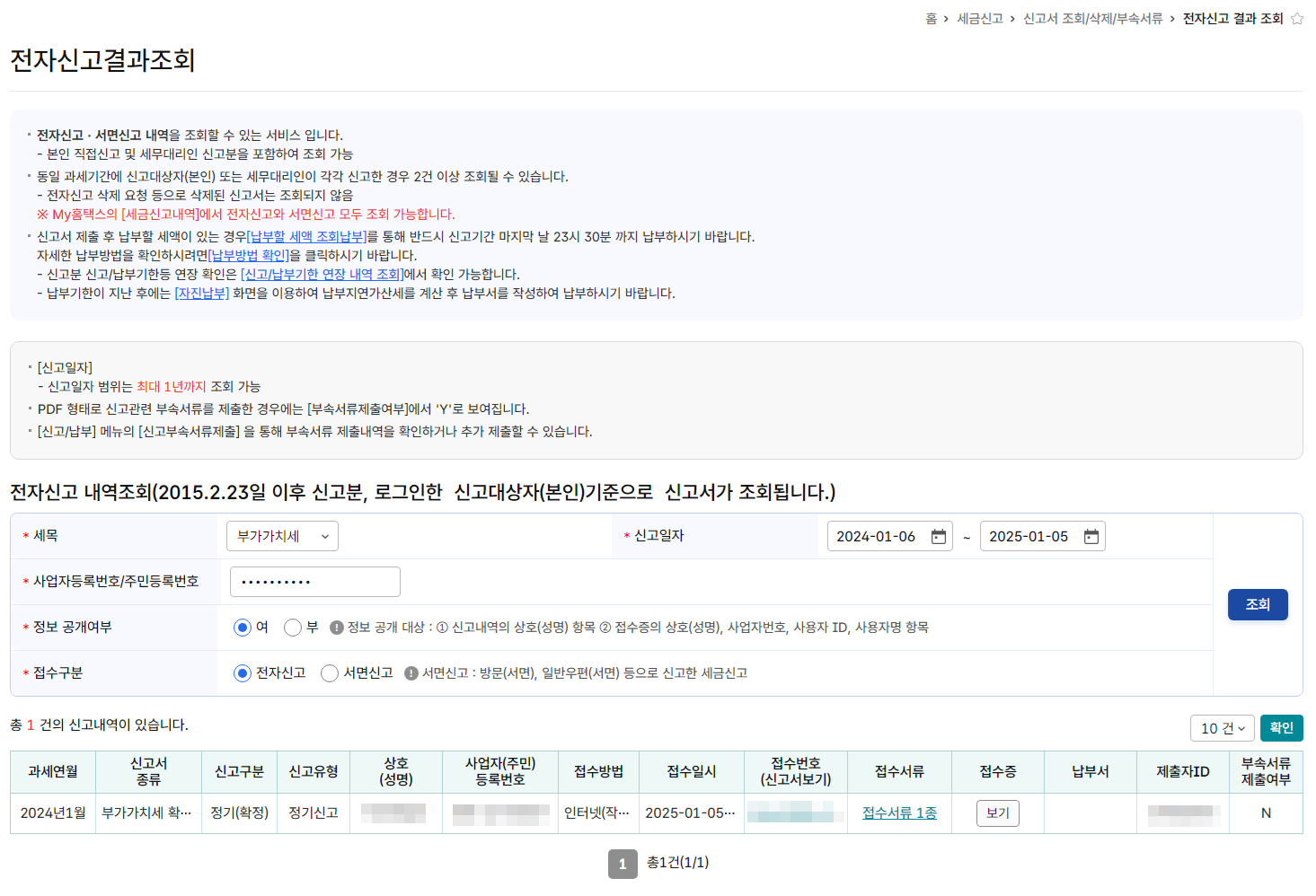The image size is (1316, 896).
Task: Click the favorite star next to breadcrumb
Action: pos(1296,18)
